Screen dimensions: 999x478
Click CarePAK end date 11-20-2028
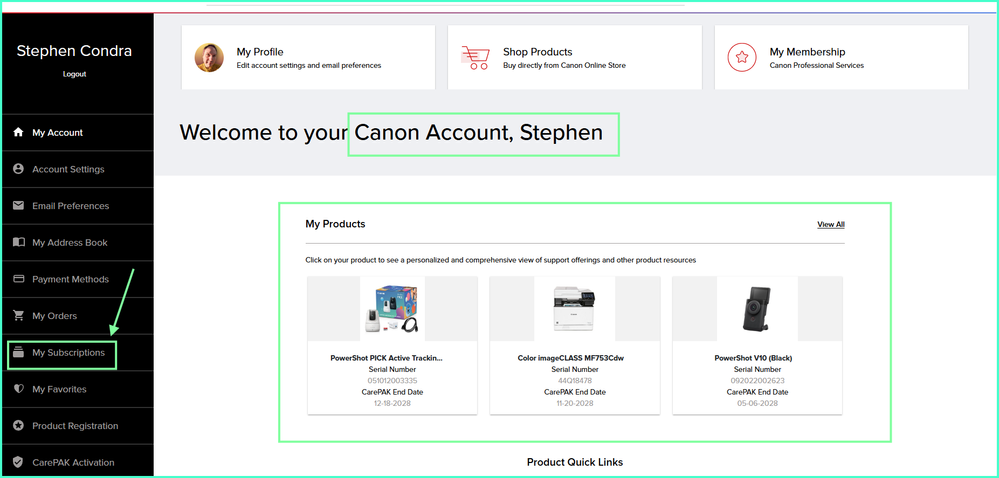point(575,403)
